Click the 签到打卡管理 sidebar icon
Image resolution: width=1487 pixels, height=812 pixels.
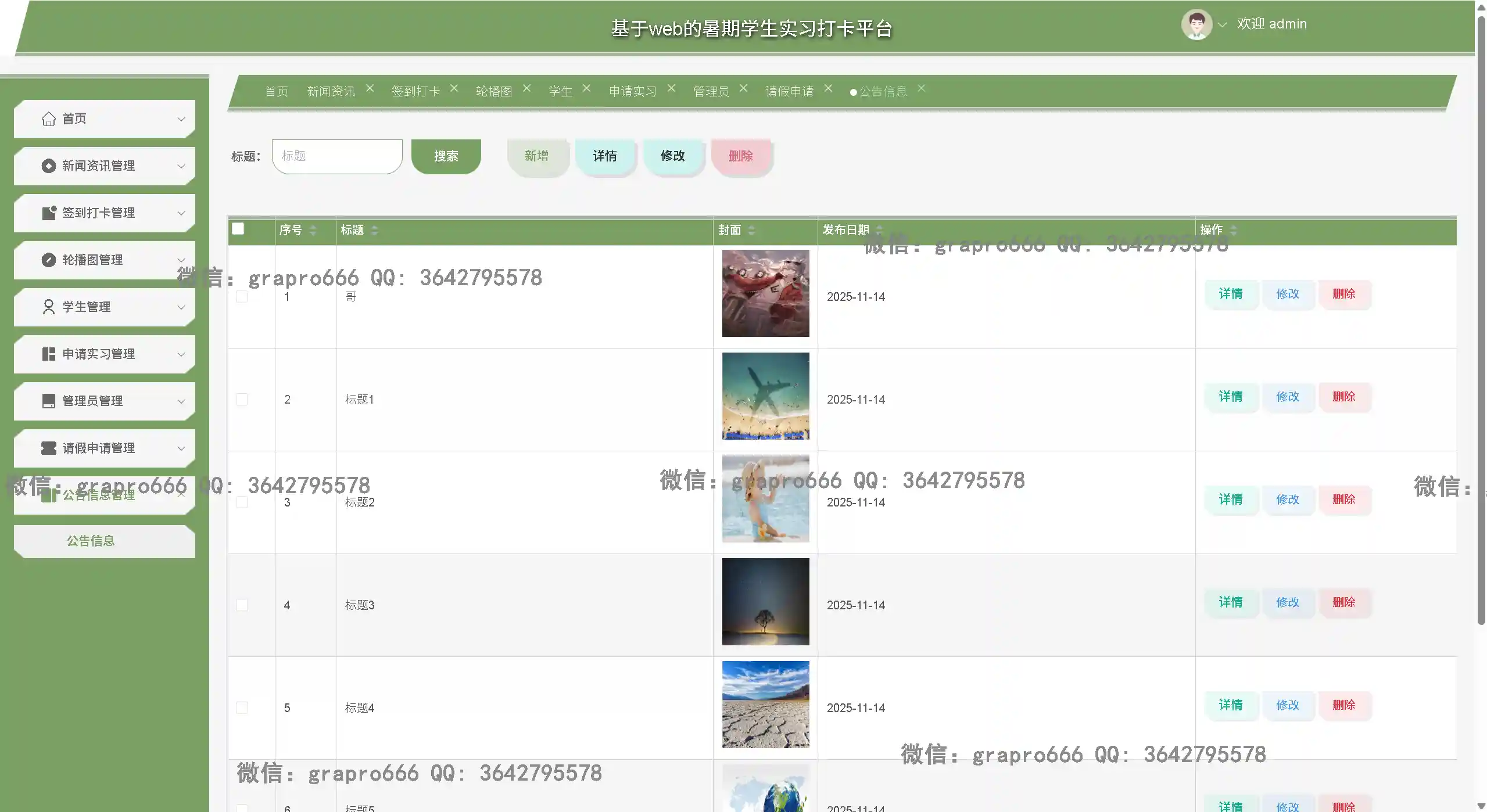point(49,213)
